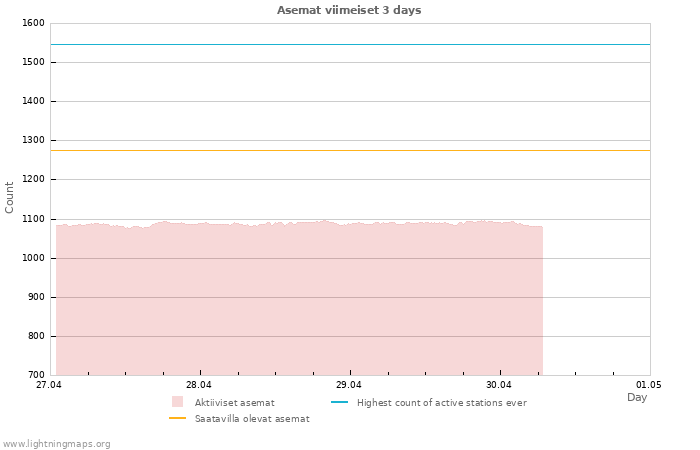The image size is (700, 450).
Task: Select the Count y-axis label
Action: tap(10, 197)
